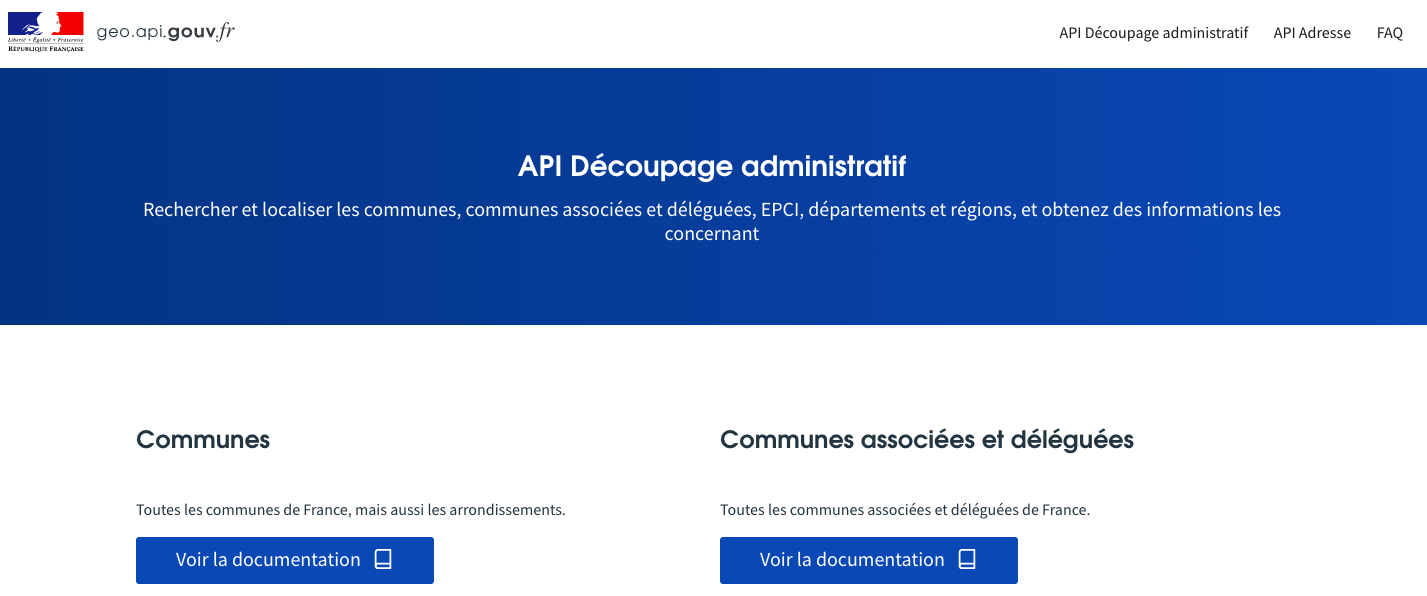
Task: Select the Communes section heading
Action: 203,439
